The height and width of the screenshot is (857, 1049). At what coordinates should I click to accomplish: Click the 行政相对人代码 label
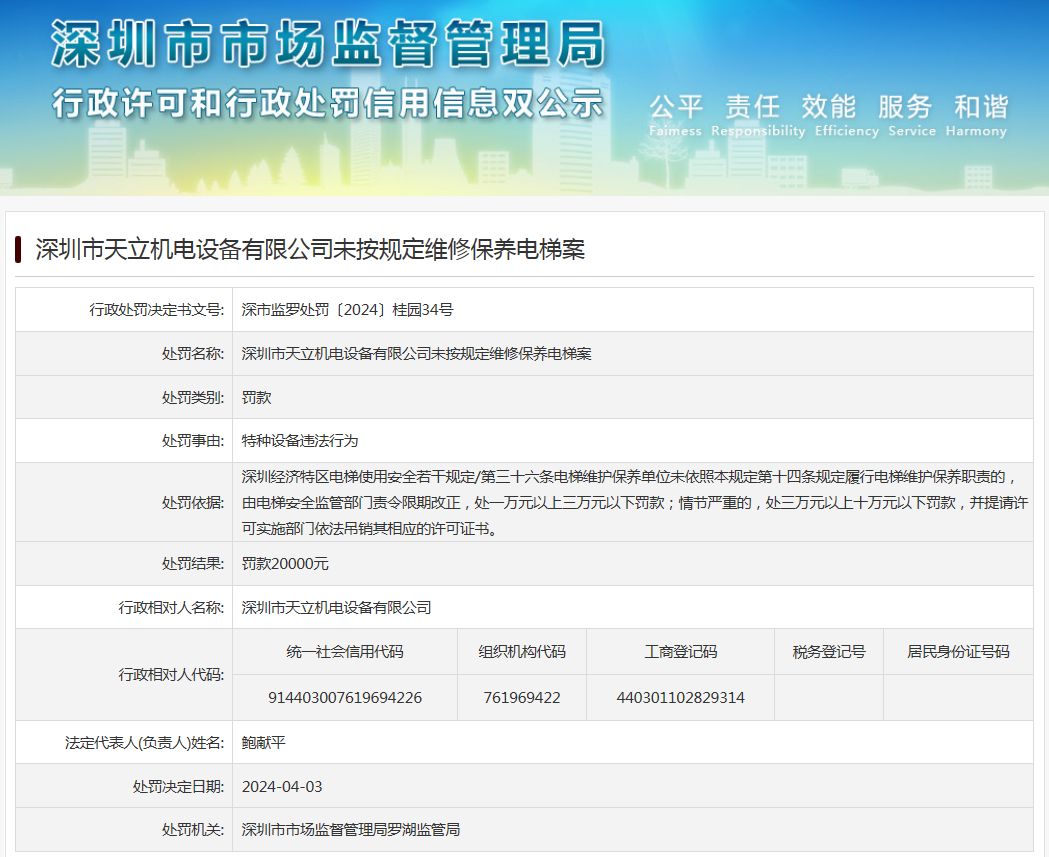coord(171,674)
